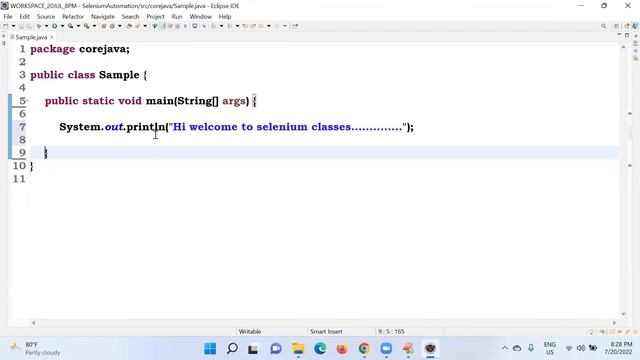Click the Previous Annotation toolbar icon
The width and height of the screenshot is (640, 360).
point(229,26)
